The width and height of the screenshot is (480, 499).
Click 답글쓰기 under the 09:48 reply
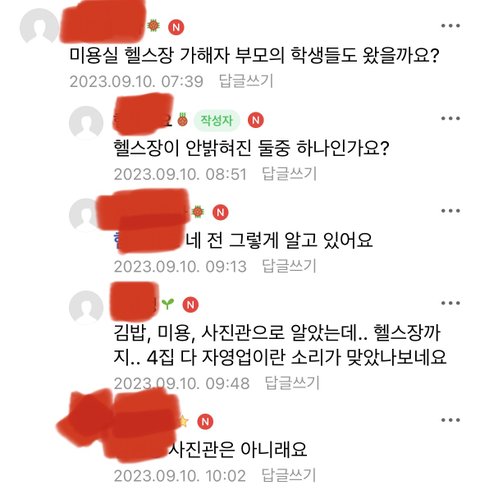[292, 383]
